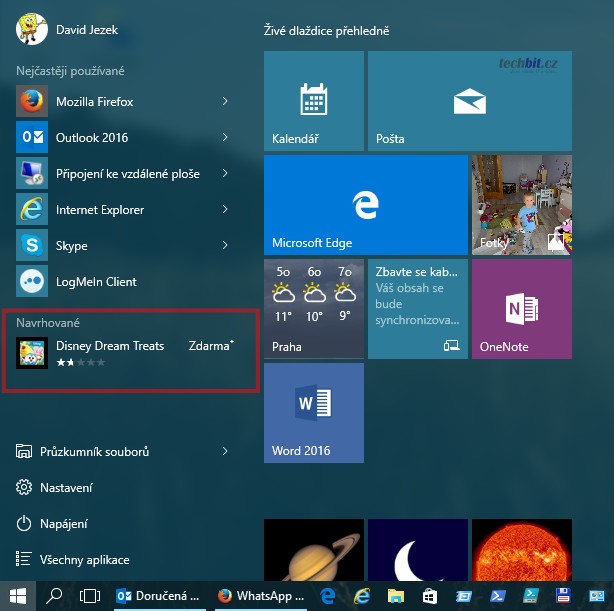The height and width of the screenshot is (611, 614).
Task: Launch LogMeIn Client
Action: point(123,282)
